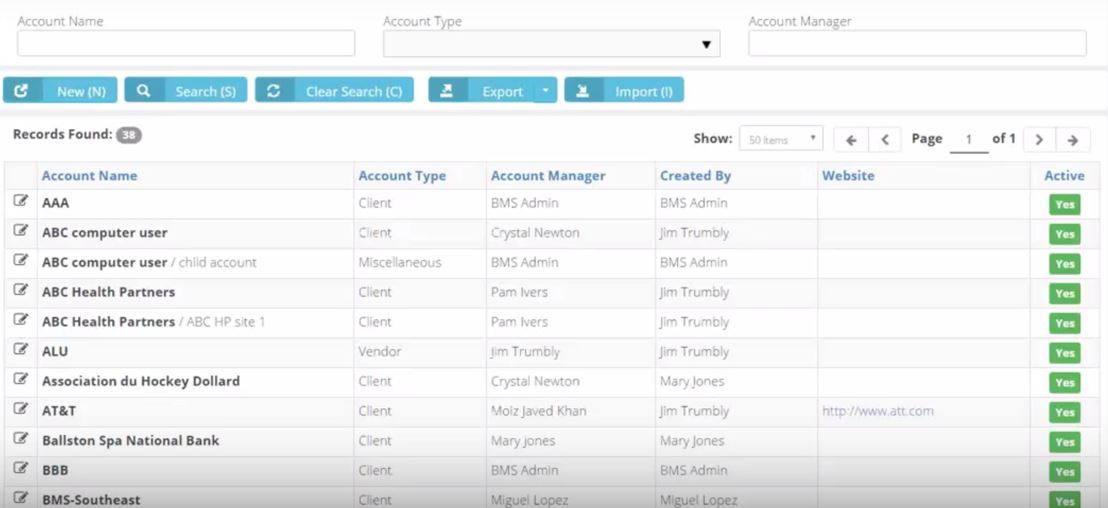Viewport: 1108px width, 508px height.
Task: Click the Export button
Action: coord(481,90)
